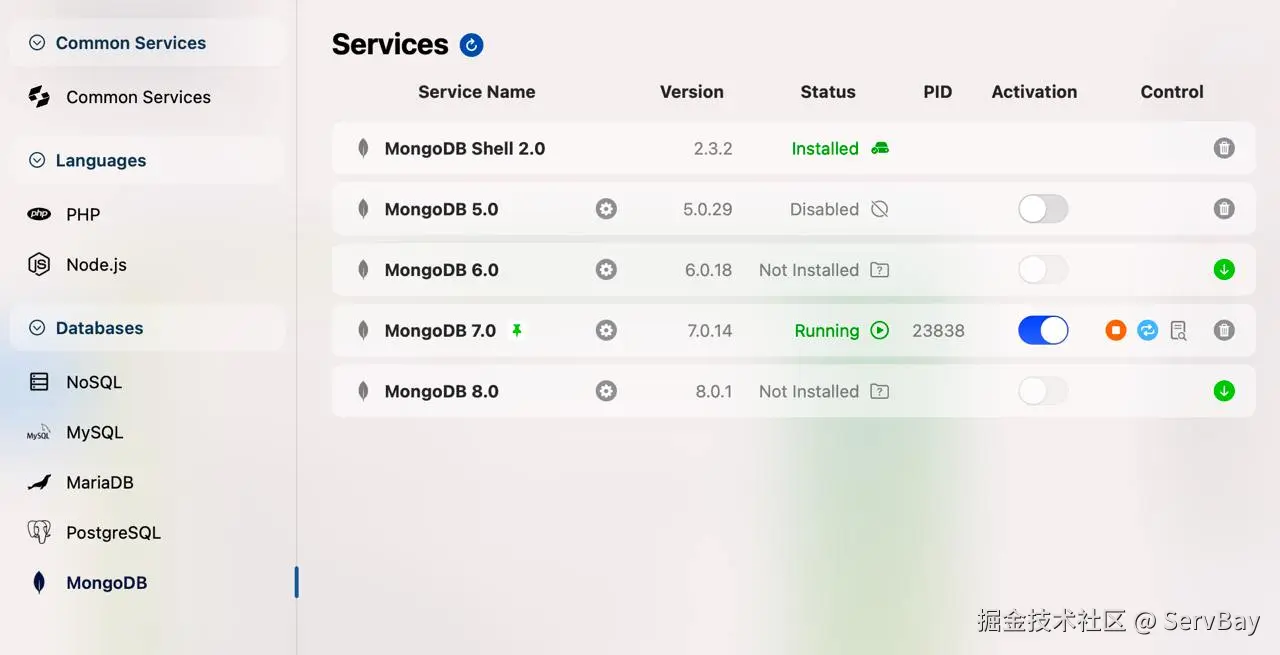Viewport: 1280px width, 655px height.
Task: Download MongoDB 6.0 via green arrow
Action: tap(1224, 270)
